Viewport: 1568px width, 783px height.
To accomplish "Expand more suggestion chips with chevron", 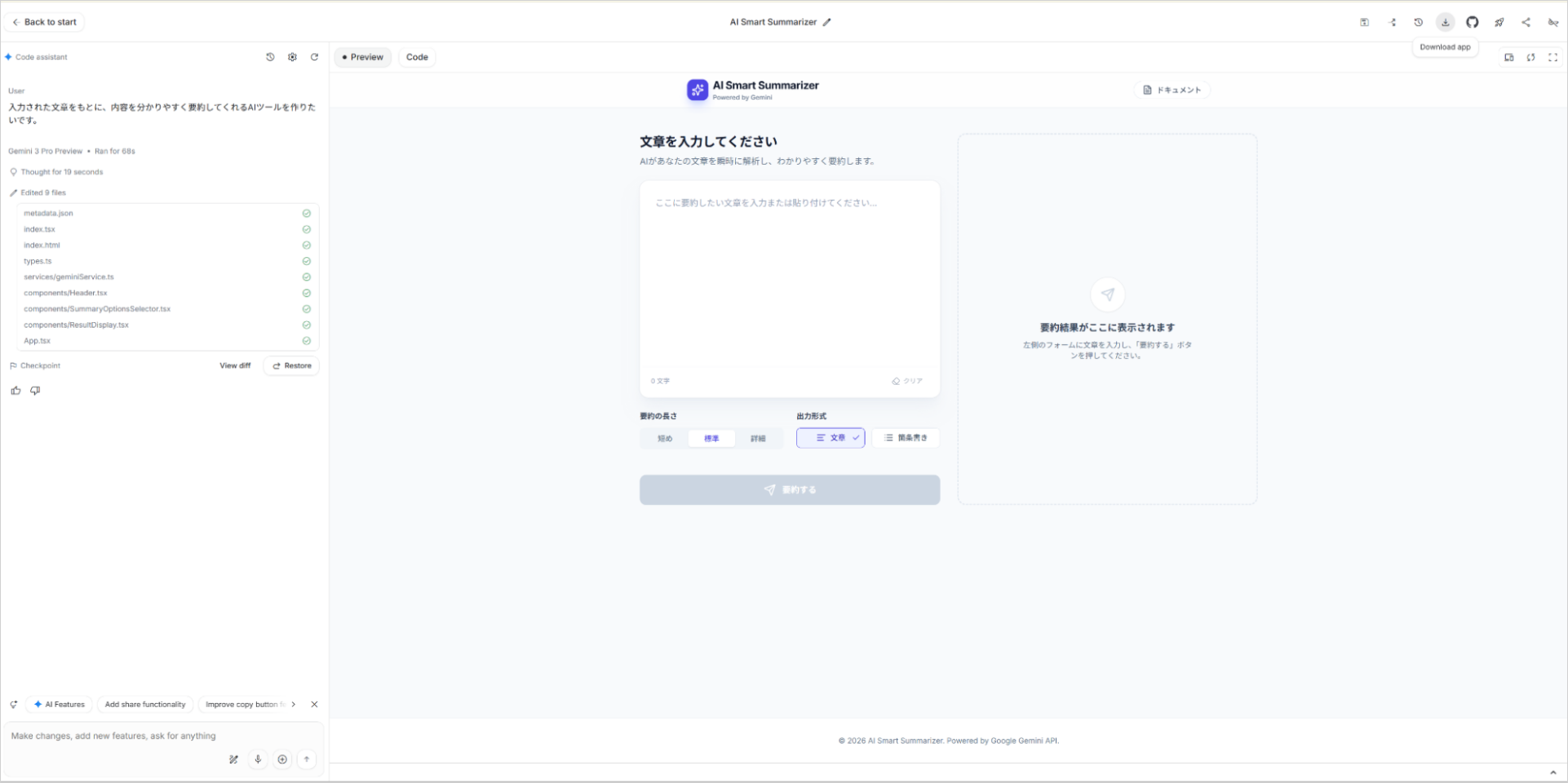I will coord(294,704).
